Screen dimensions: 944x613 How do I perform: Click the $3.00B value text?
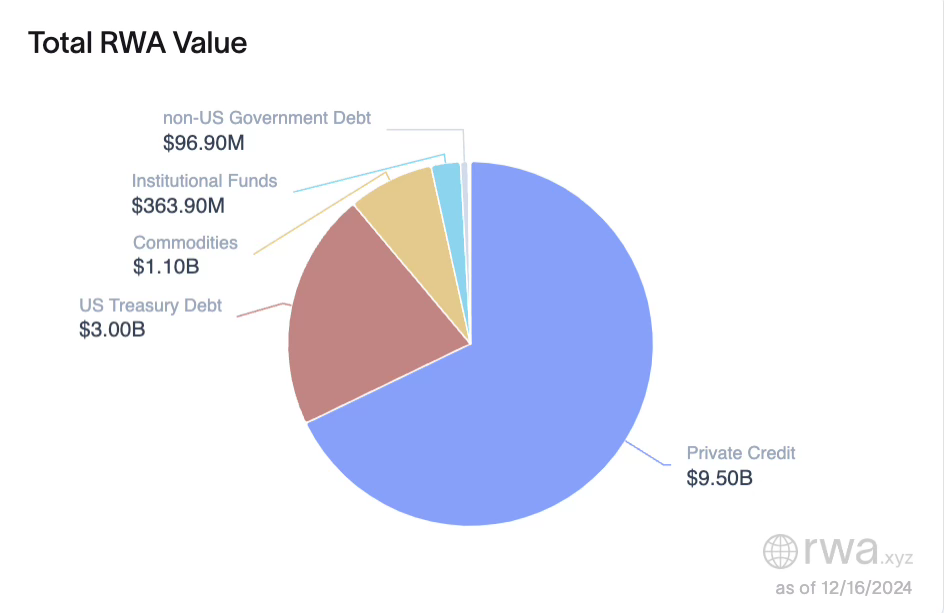pyautogui.click(x=112, y=329)
